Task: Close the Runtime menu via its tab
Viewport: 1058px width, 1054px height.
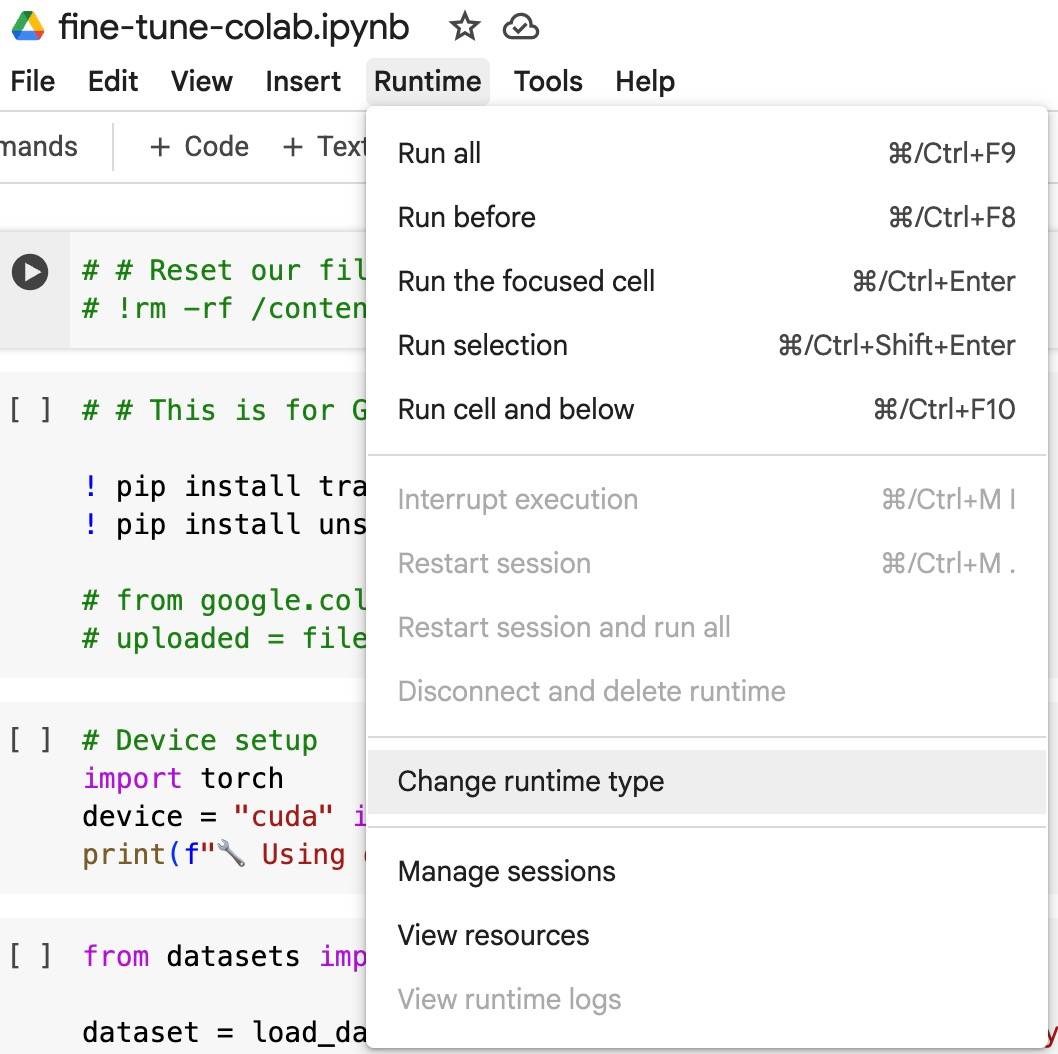Action: coord(428,81)
